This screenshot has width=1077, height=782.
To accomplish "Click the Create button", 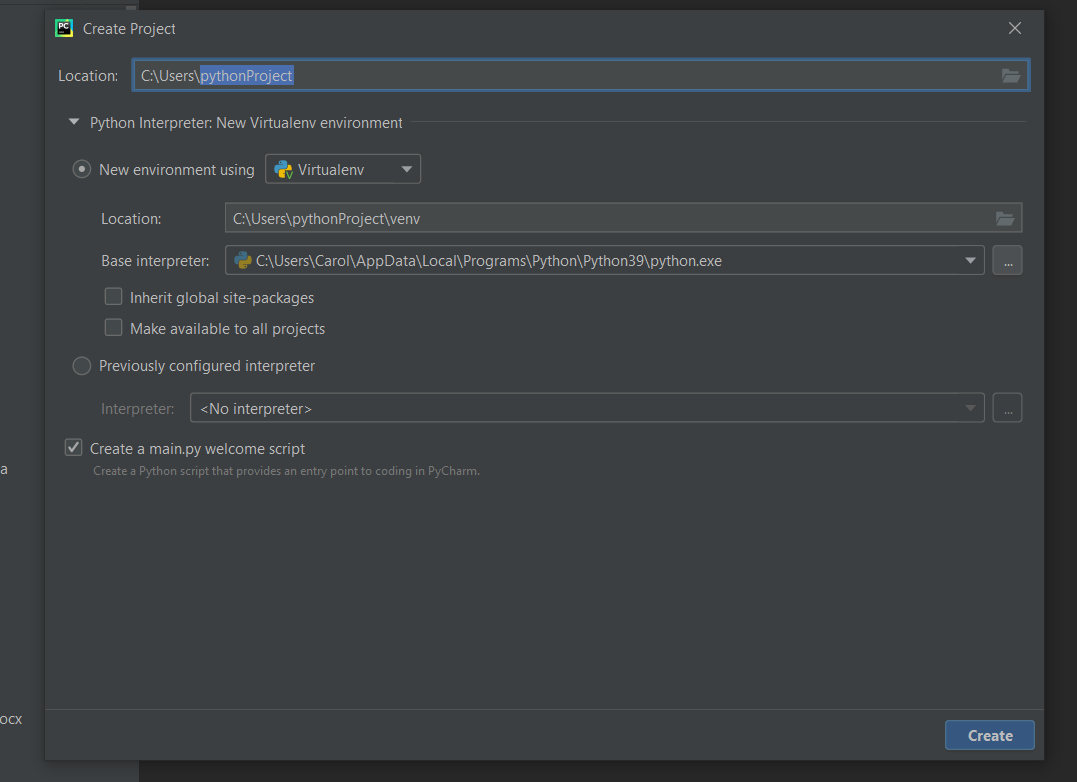I will [x=990, y=735].
